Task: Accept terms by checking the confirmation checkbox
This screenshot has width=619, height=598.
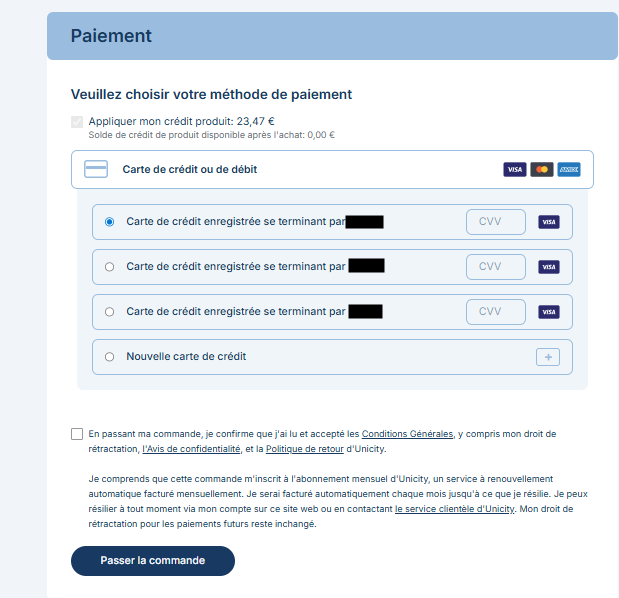Action: (77, 434)
